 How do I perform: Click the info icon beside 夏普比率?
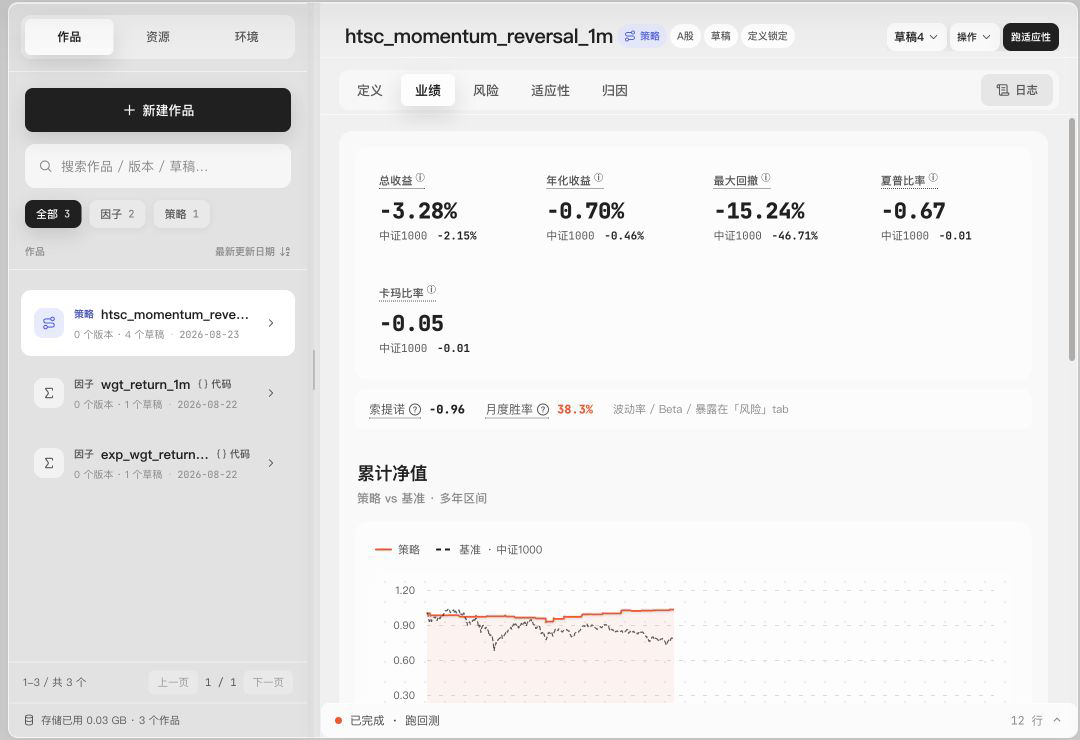[x=933, y=178]
